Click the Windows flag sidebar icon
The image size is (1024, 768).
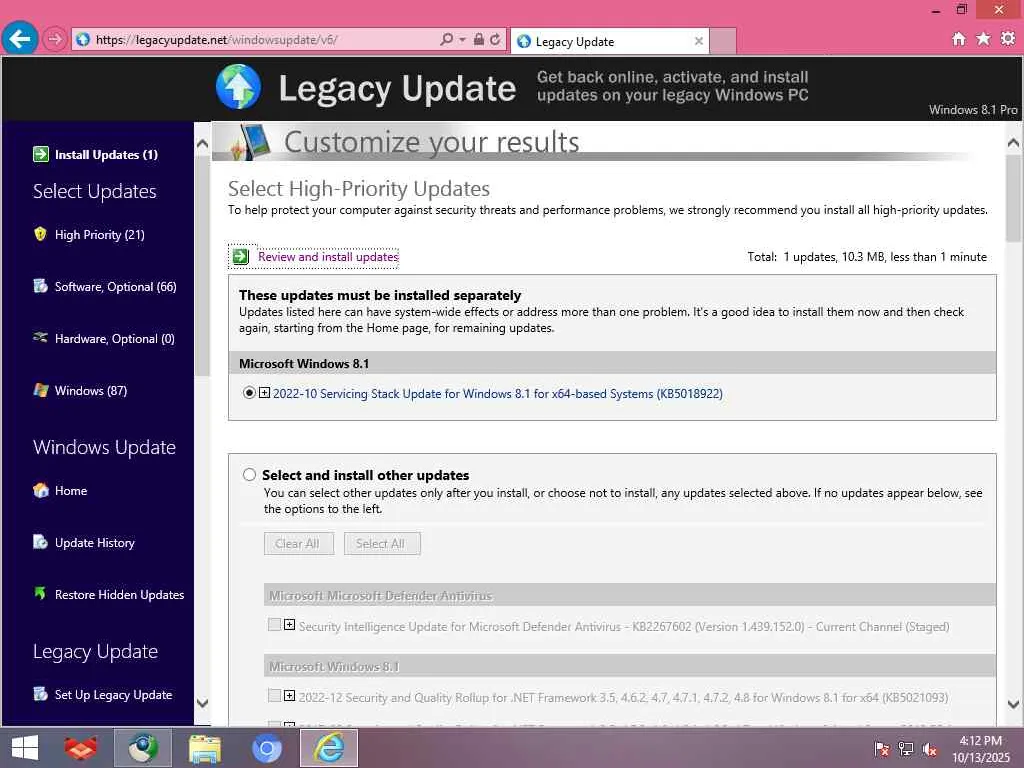40,390
